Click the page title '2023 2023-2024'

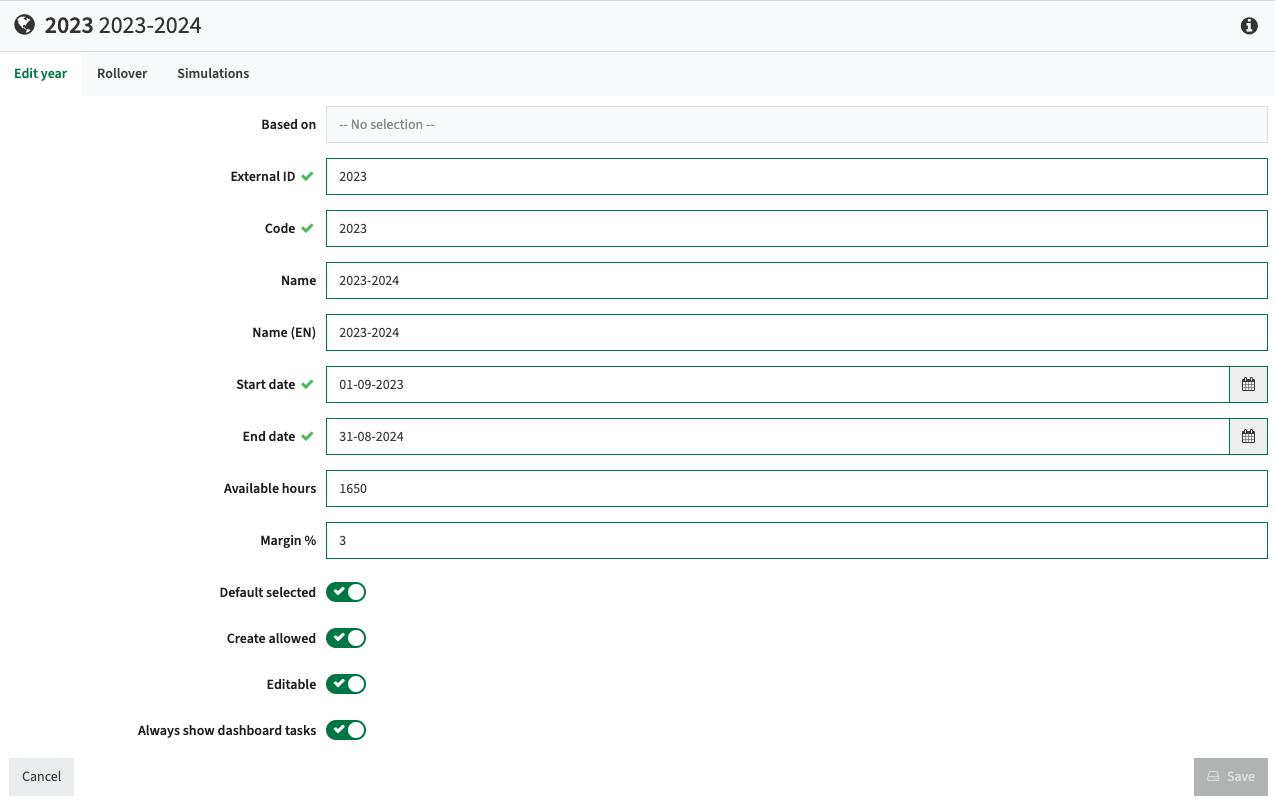123,25
